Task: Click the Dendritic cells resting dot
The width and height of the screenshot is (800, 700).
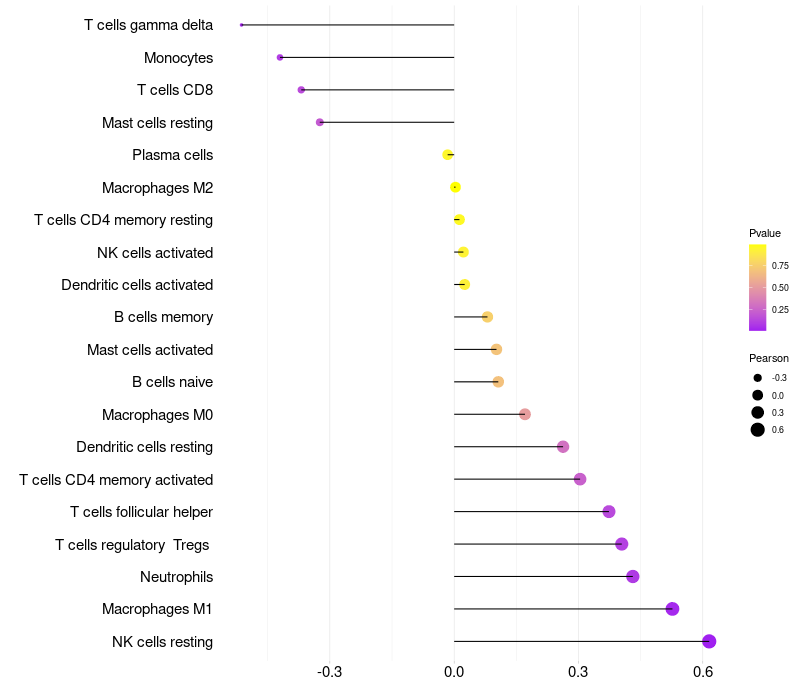Action: pos(563,447)
